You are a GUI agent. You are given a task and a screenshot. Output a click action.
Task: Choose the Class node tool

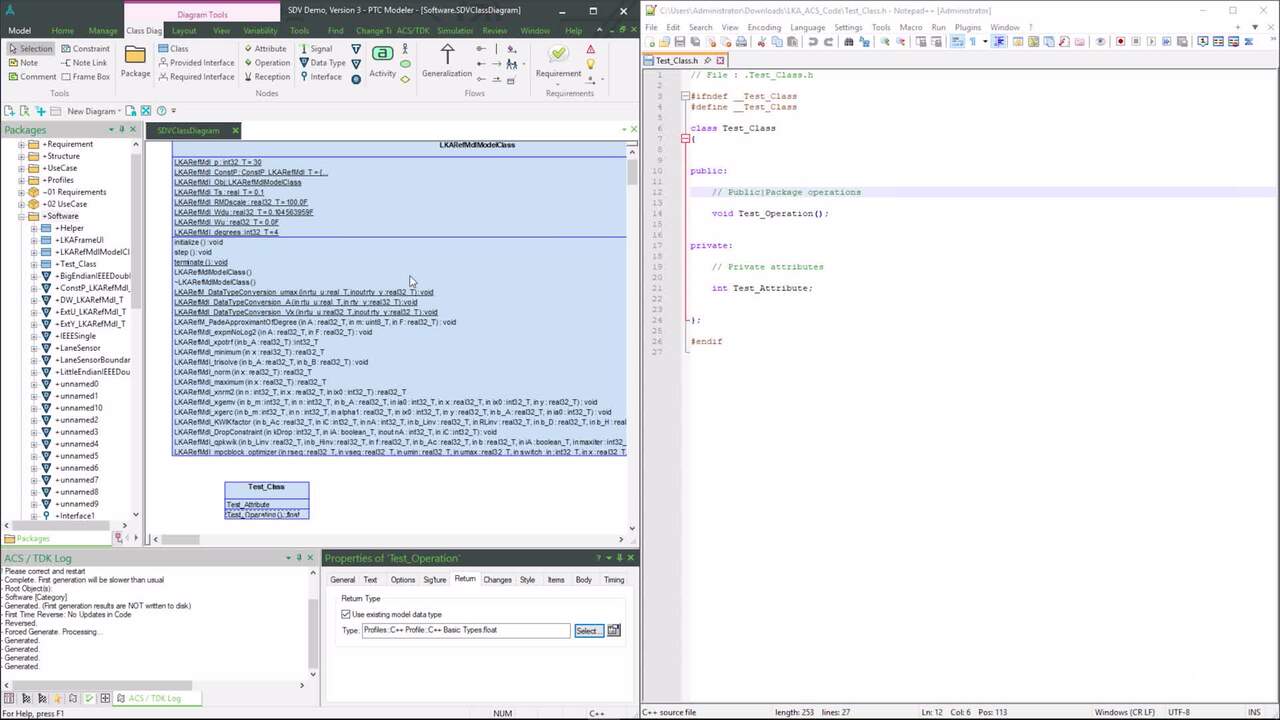(x=172, y=48)
